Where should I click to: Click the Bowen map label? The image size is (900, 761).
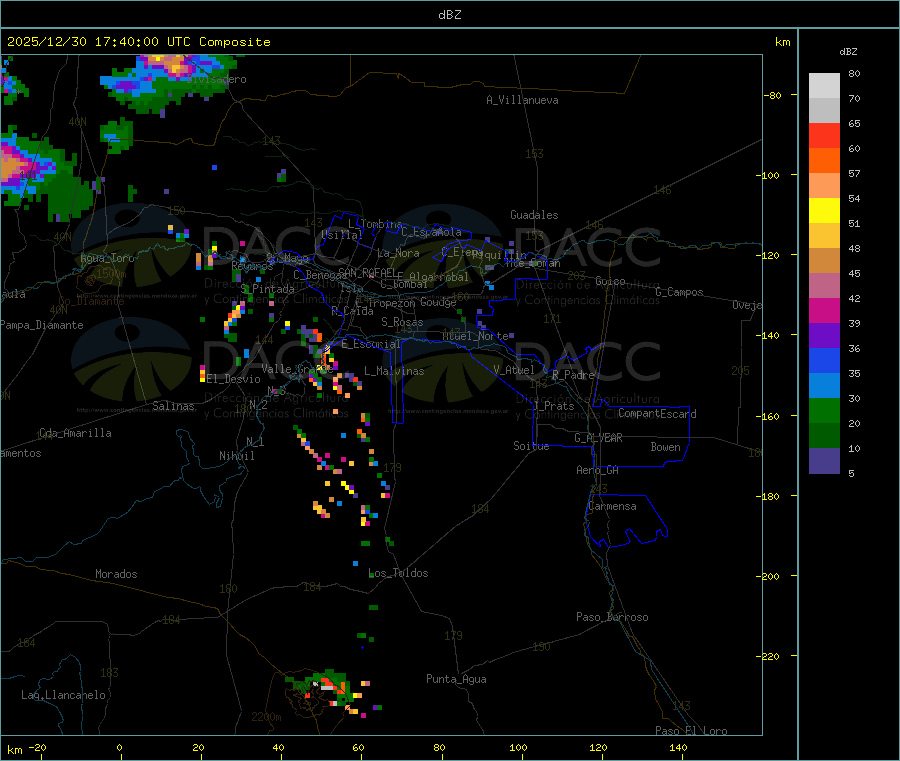(x=666, y=447)
